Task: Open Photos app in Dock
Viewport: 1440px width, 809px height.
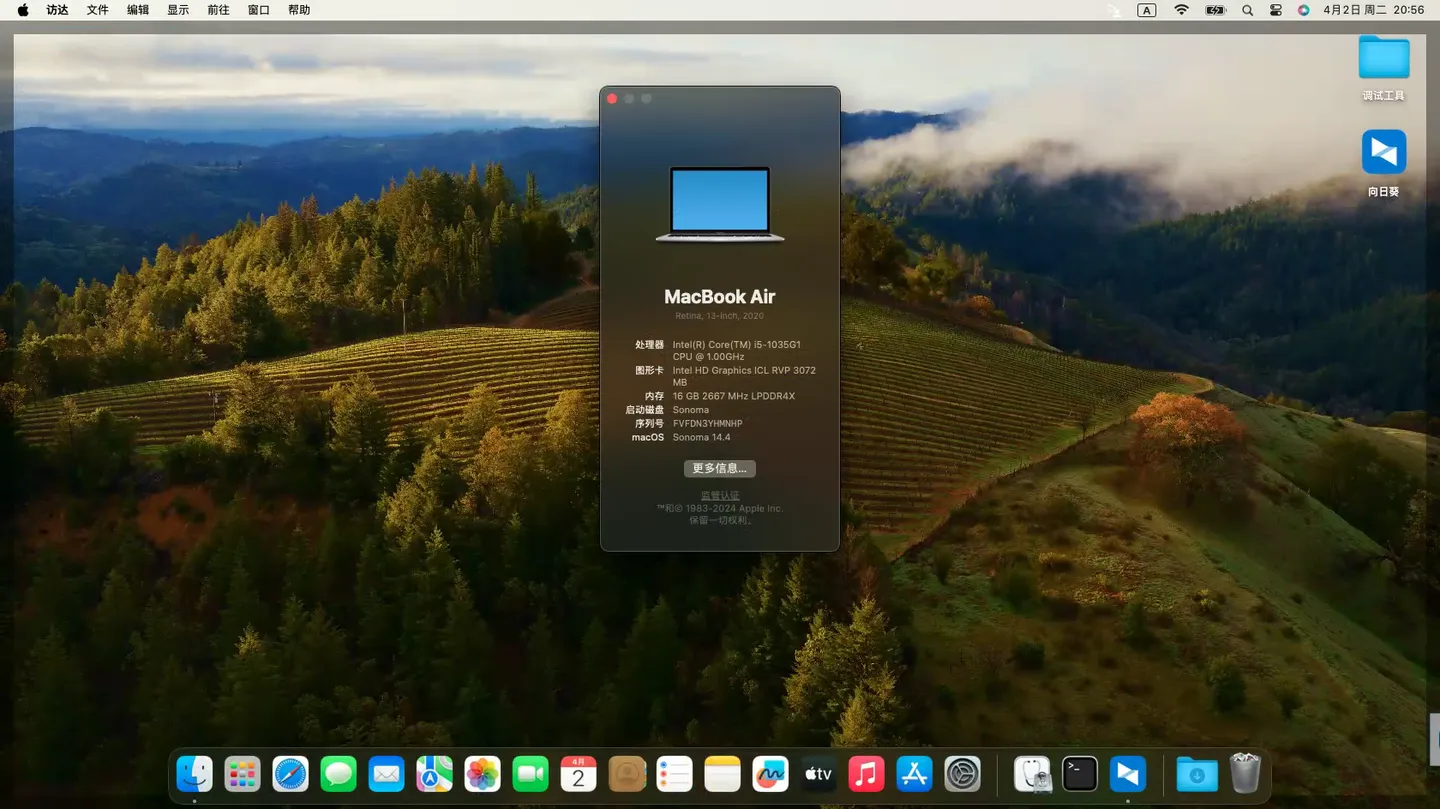Action: [x=482, y=774]
